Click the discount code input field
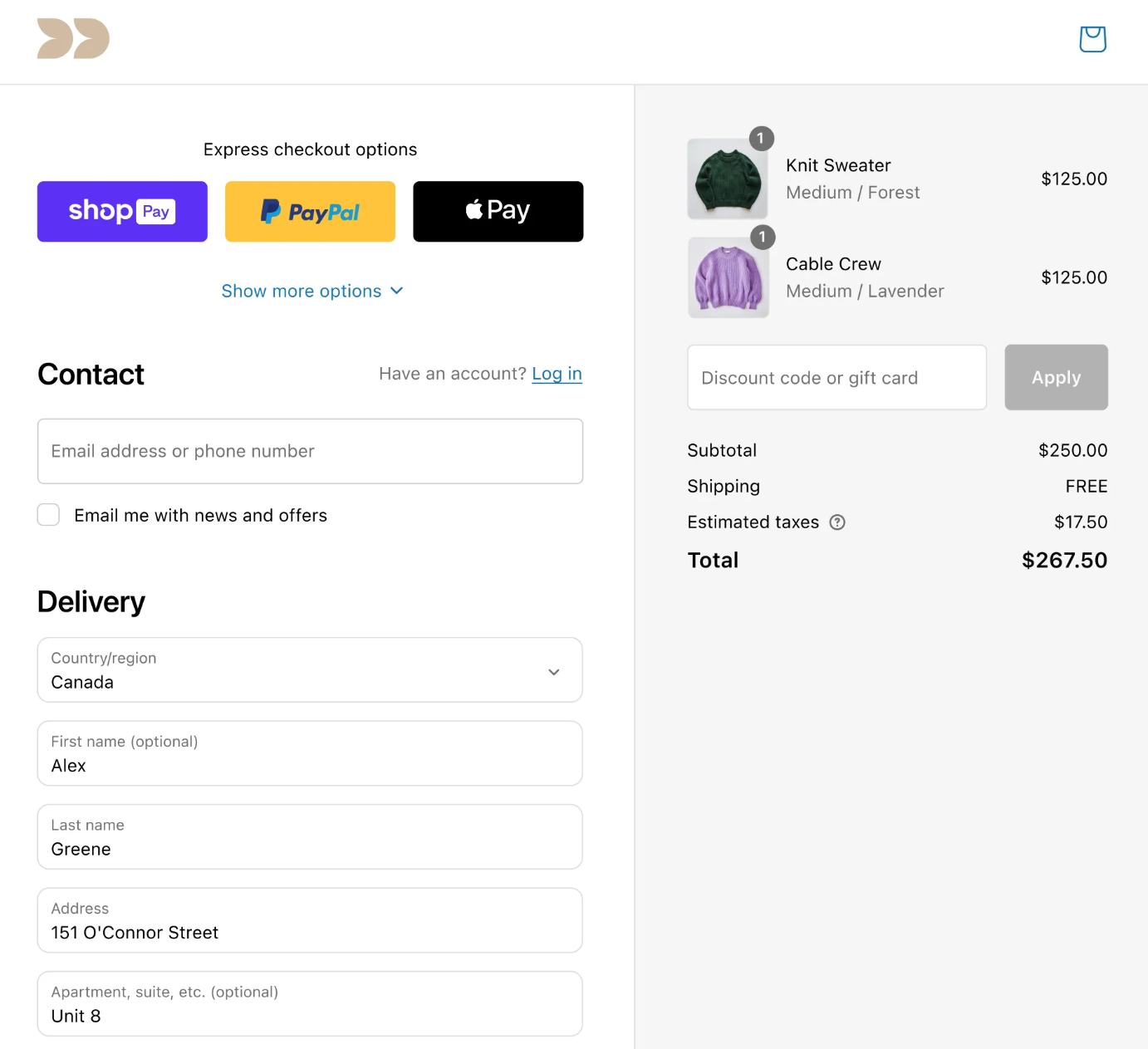Screen dimensions: 1148x1049 tap(836, 377)
